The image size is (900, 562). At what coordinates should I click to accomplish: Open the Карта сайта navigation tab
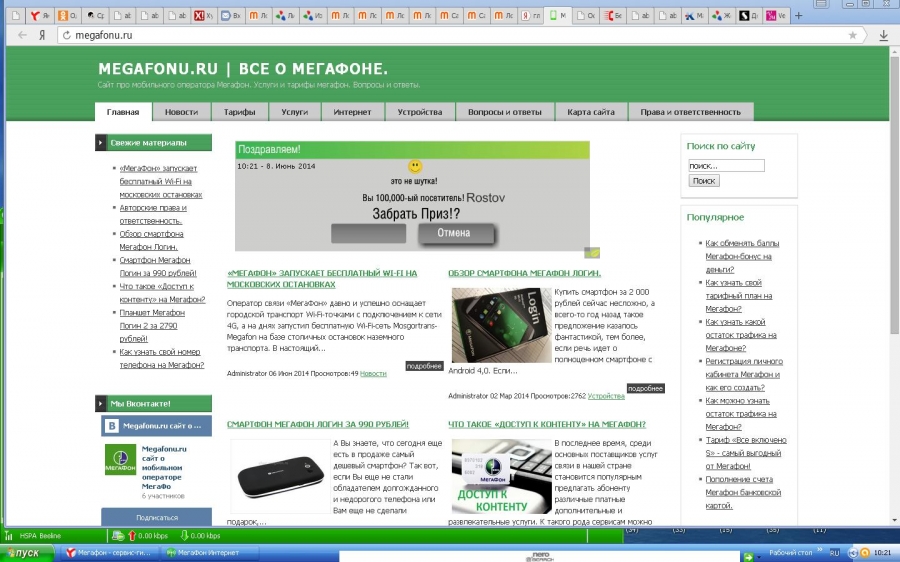pos(591,112)
